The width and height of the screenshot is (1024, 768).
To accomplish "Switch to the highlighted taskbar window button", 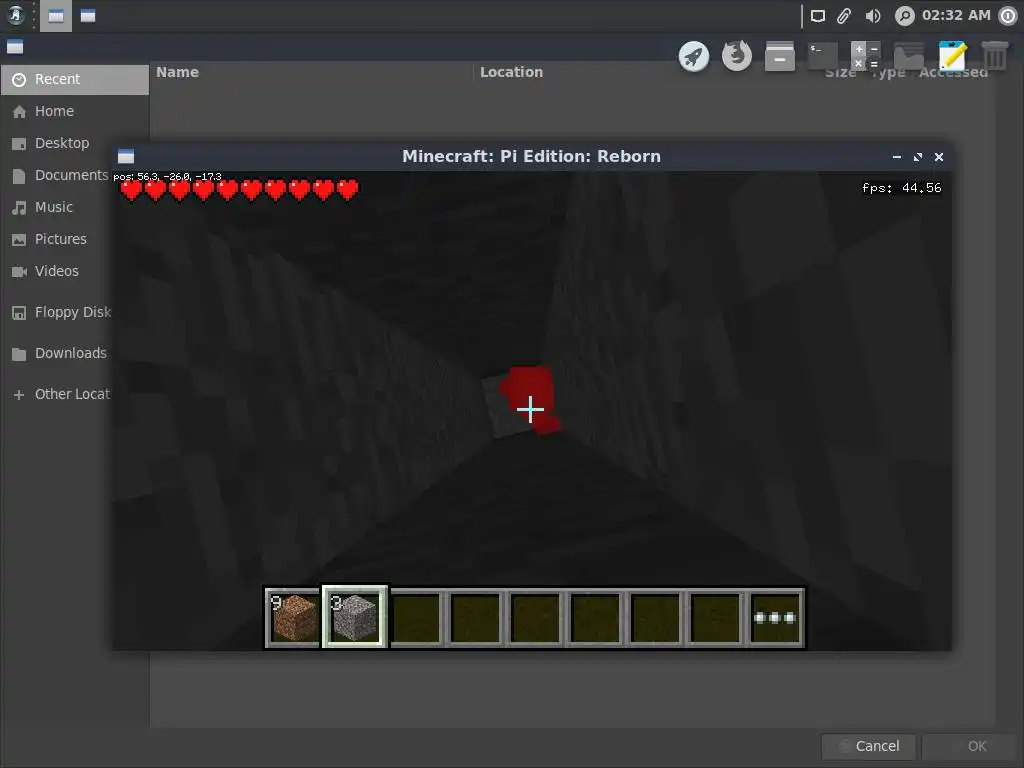I will click(x=56, y=16).
